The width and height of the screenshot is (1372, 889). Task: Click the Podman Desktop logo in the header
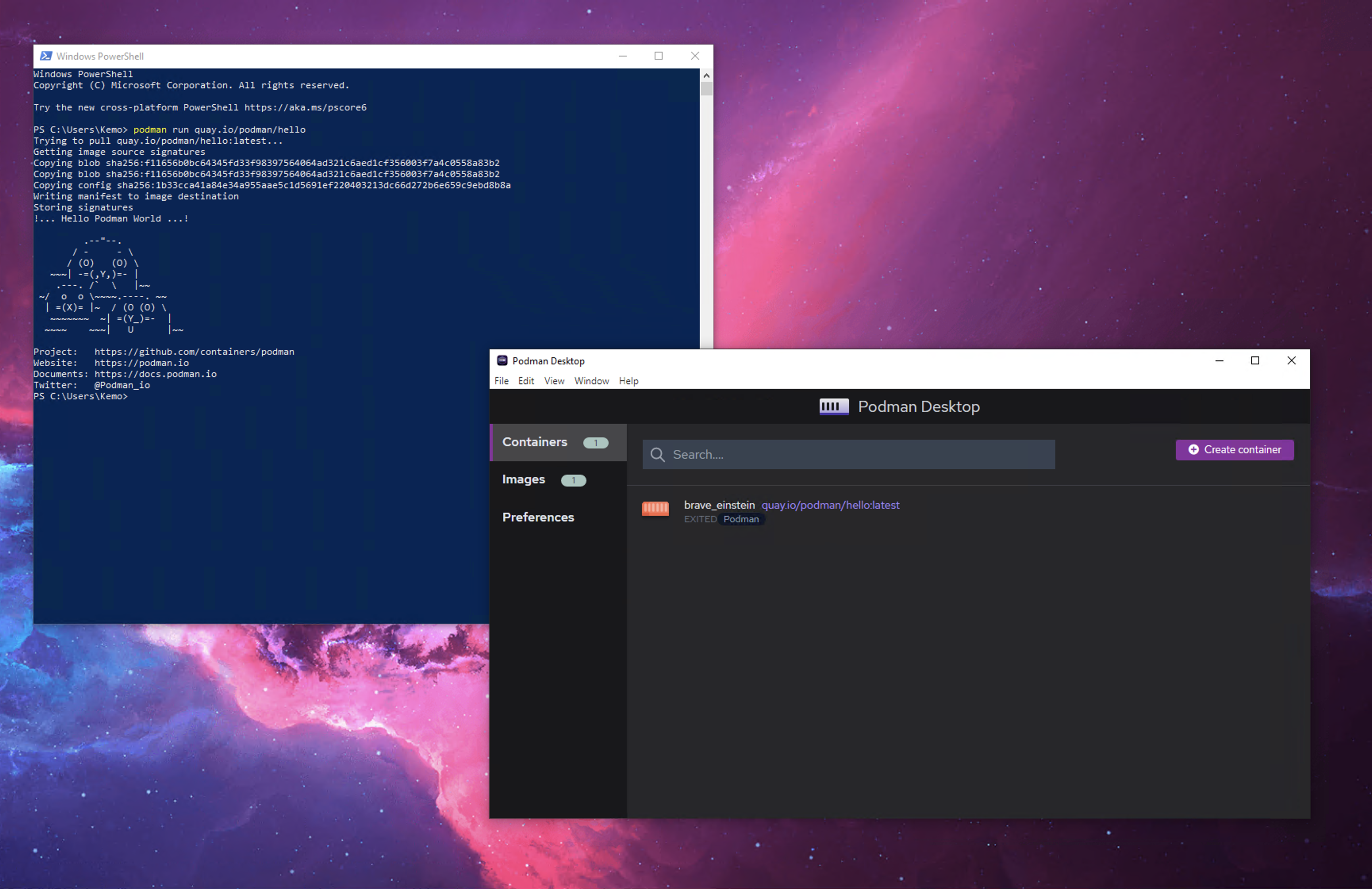click(x=834, y=406)
